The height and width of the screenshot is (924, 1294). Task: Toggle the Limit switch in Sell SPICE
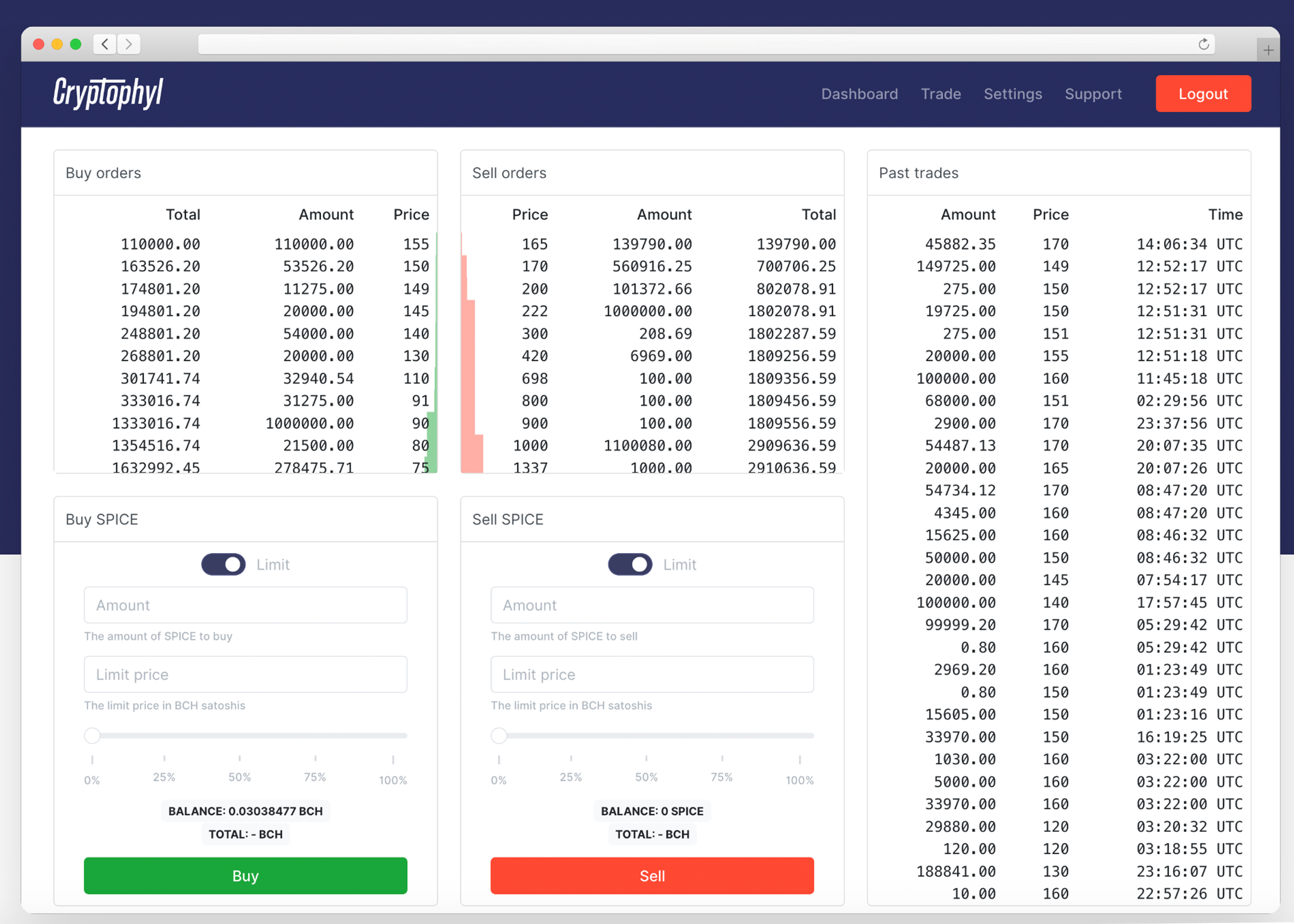(630, 565)
